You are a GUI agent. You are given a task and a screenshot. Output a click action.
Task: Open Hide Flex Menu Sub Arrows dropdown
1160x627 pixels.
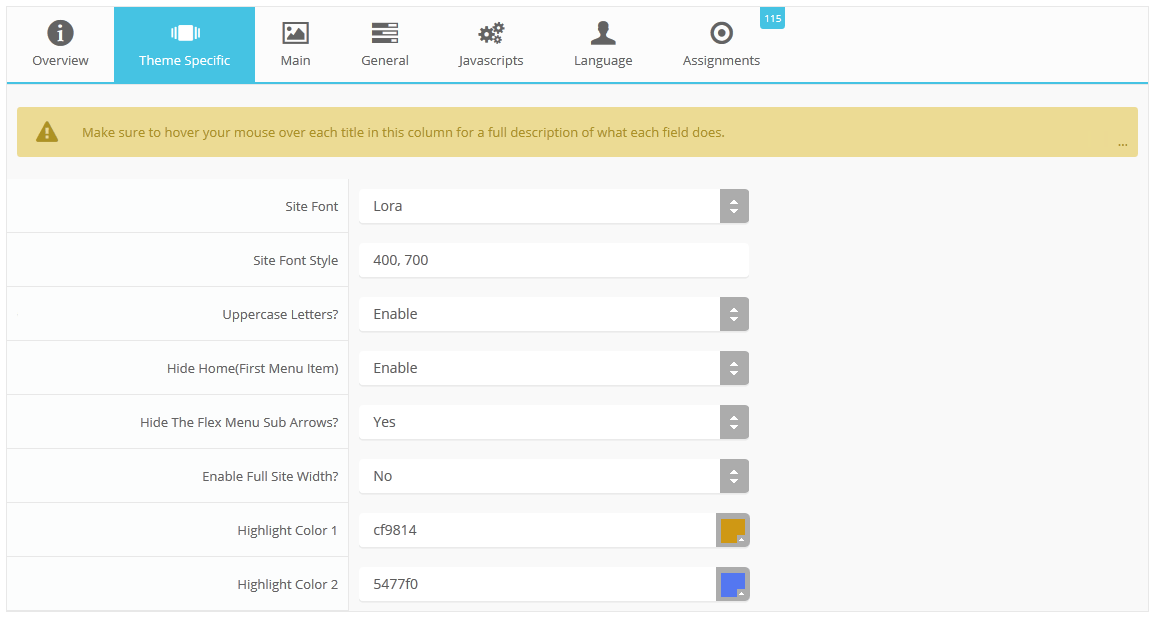(x=553, y=422)
